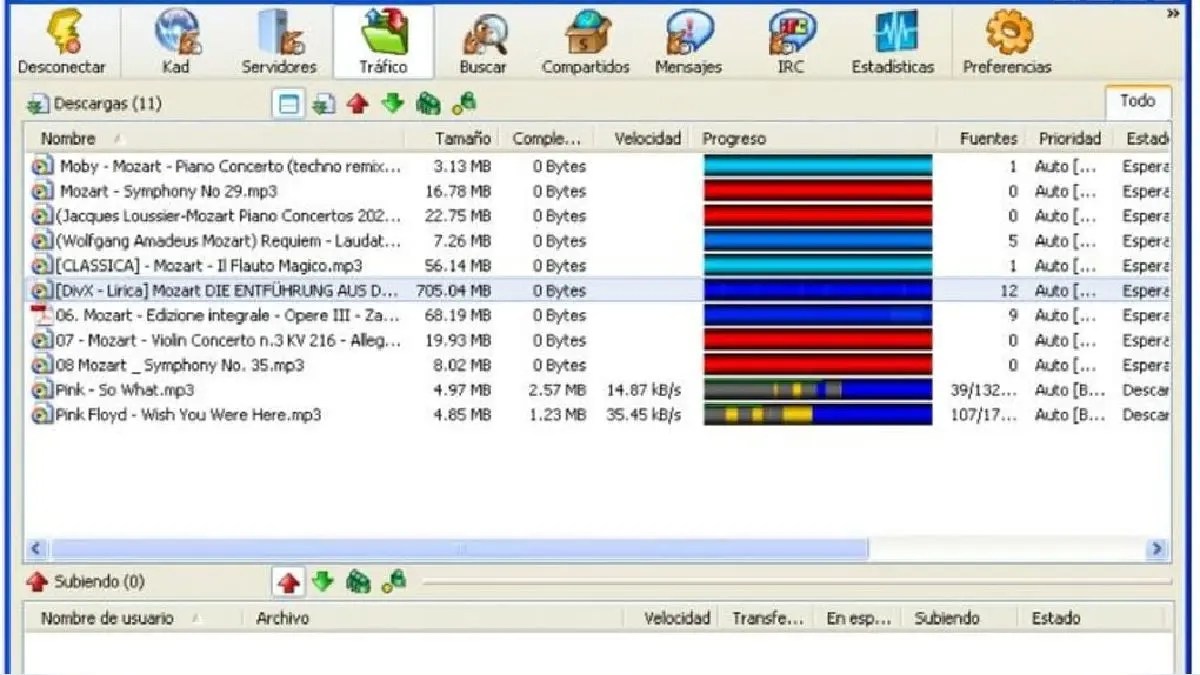Open the Compartidos shared files panel

coord(586,43)
